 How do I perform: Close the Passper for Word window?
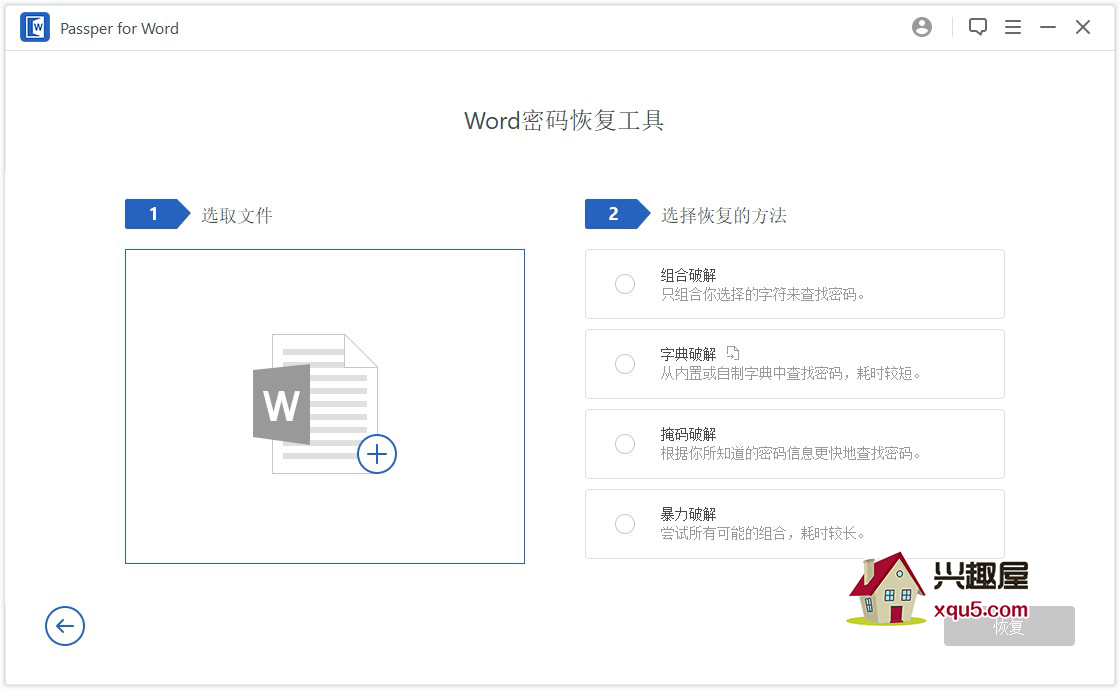(1082, 27)
